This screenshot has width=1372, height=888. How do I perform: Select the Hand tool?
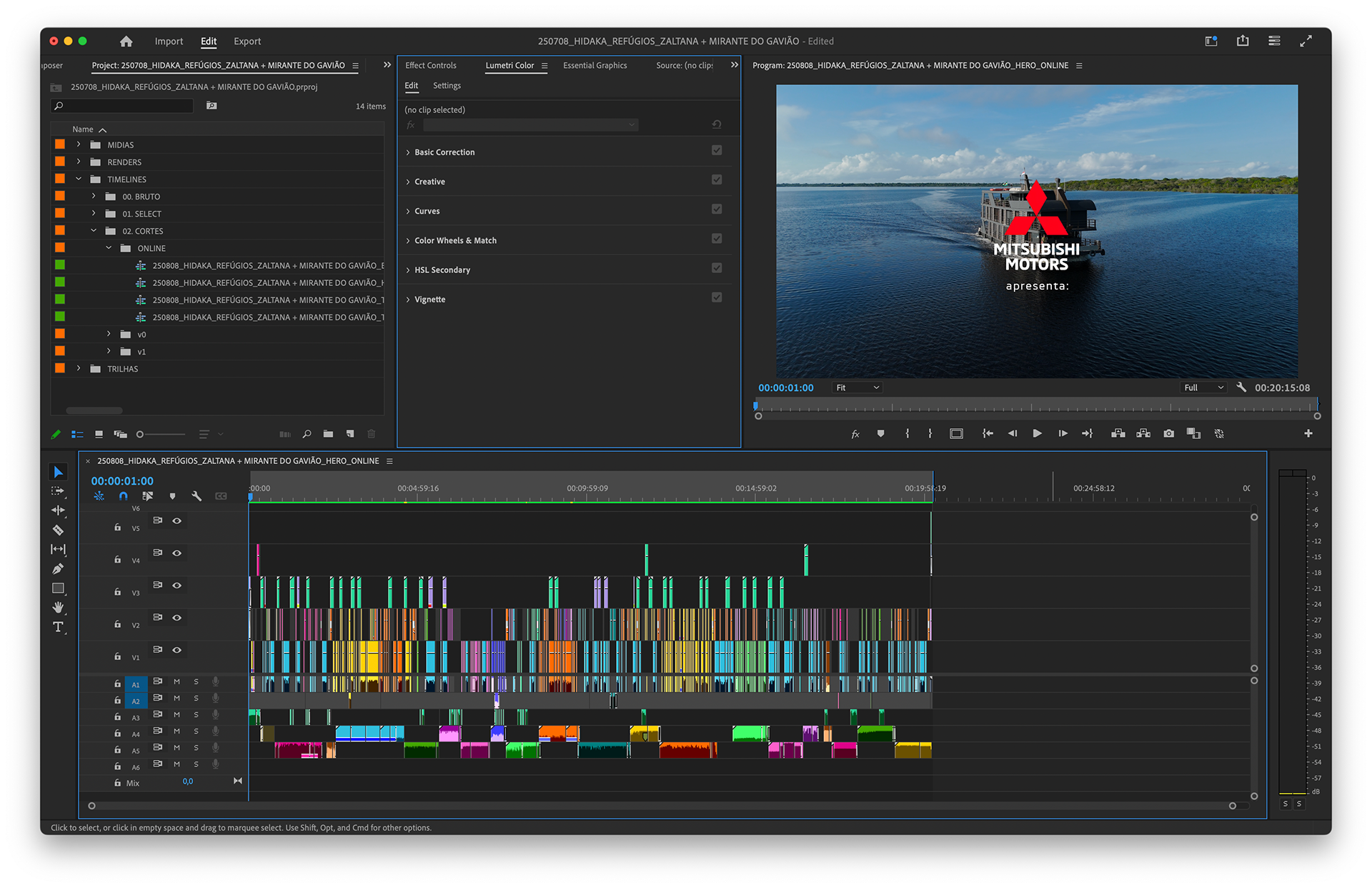point(58,608)
